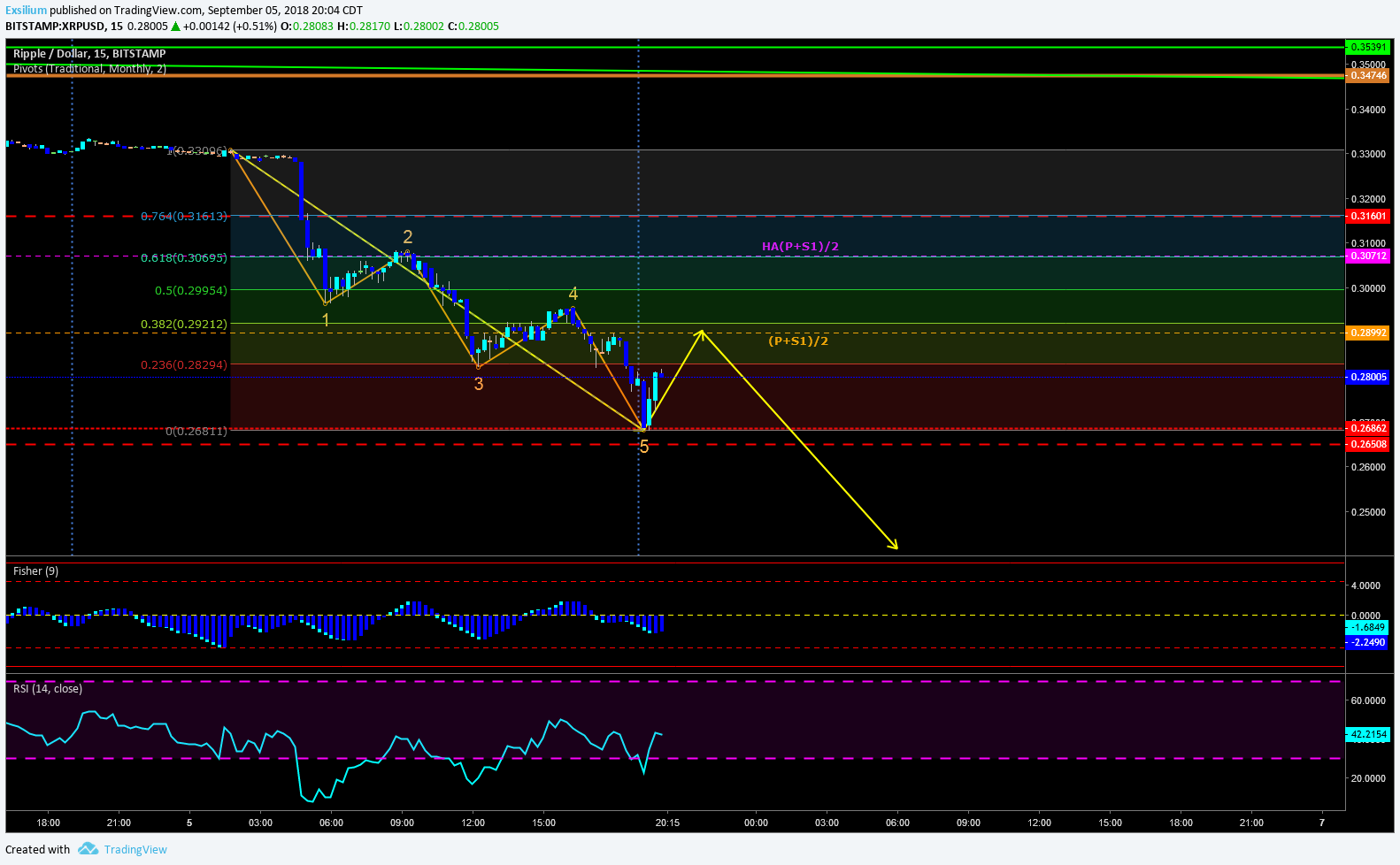Click the orange 0.28992 price tag

(x=1367, y=333)
